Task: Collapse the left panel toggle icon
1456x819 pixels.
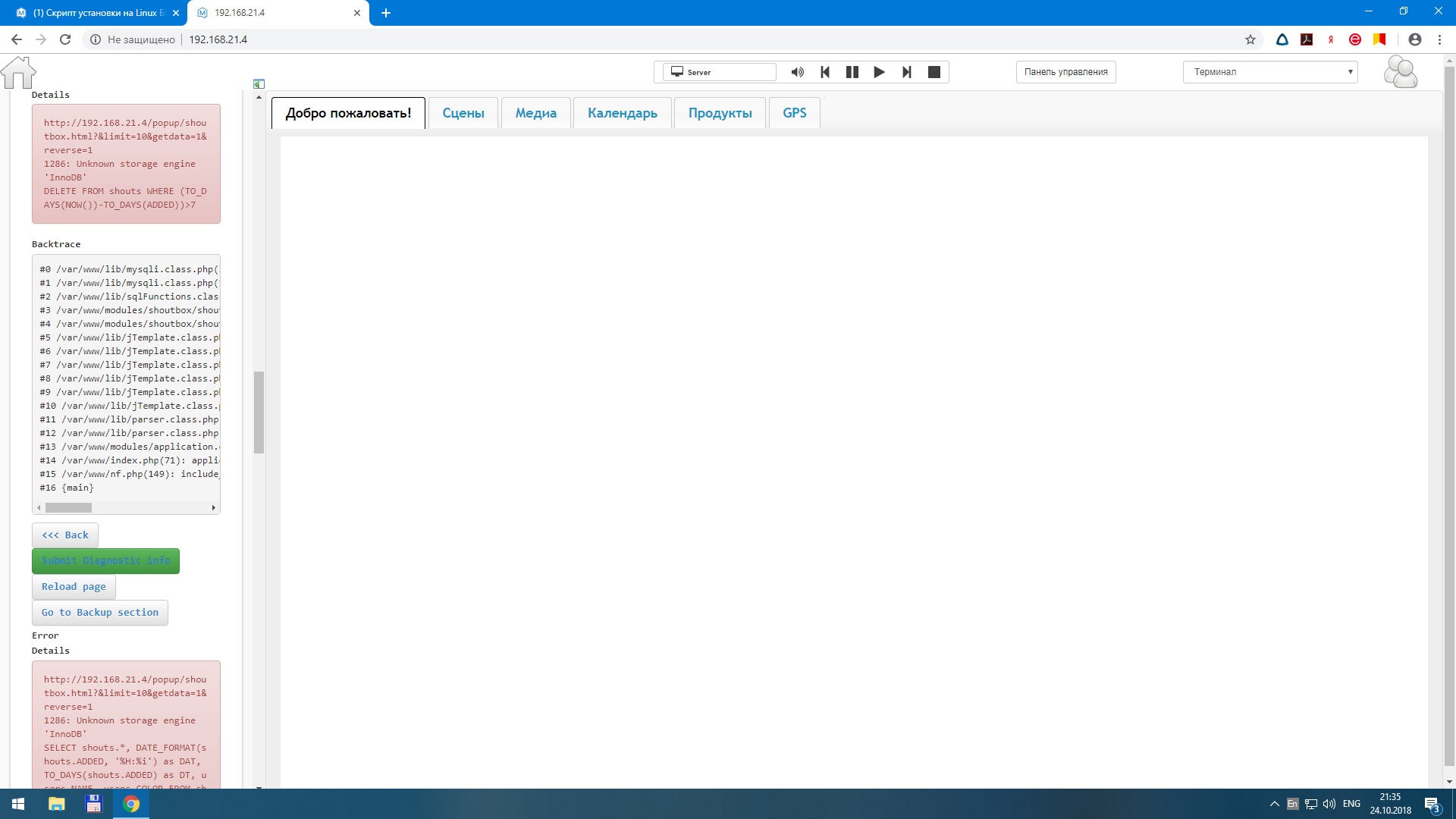Action: (x=259, y=83)
